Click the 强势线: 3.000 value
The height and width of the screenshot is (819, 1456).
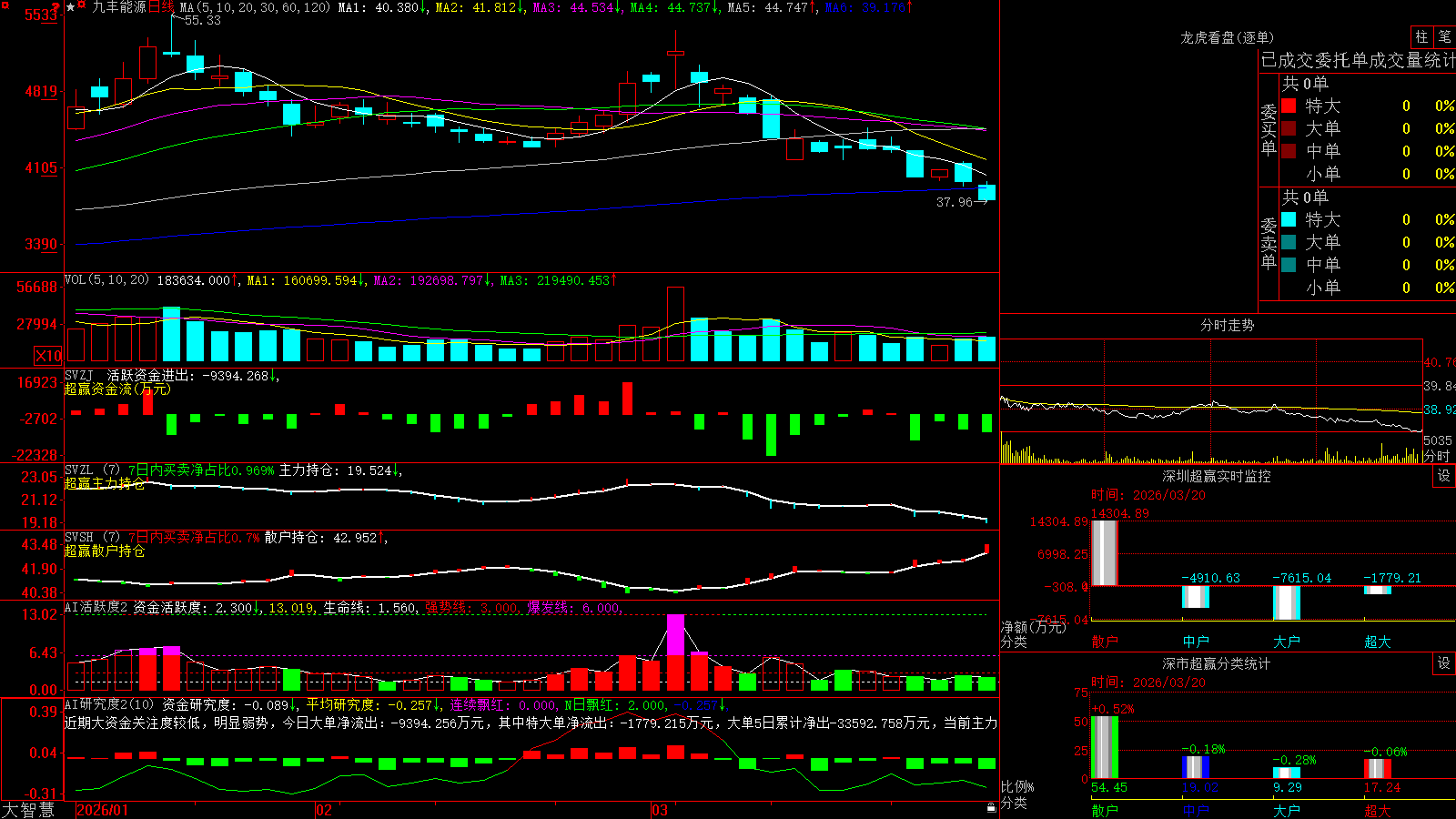coord(472,607)
